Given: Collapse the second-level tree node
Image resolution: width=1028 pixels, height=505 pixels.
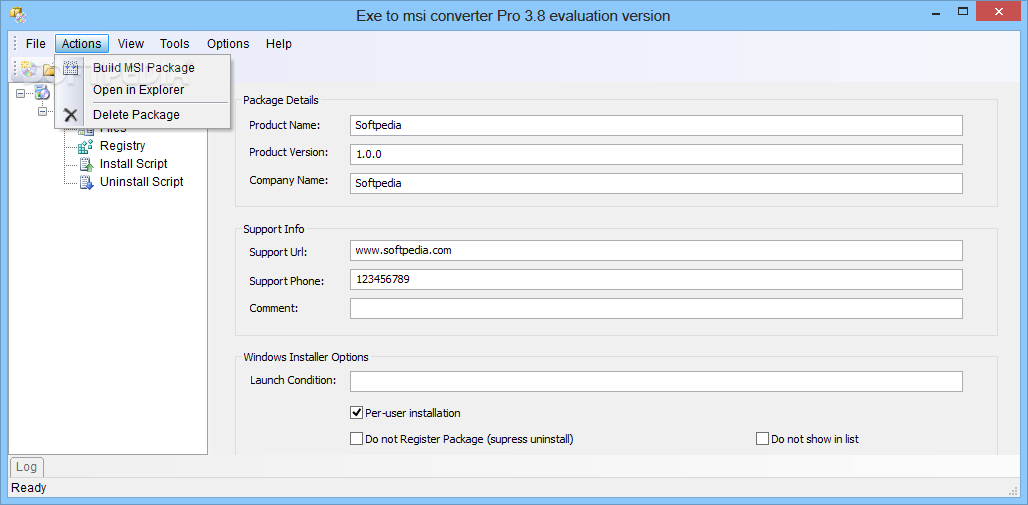Looking at the screenshot, I should (42, 111).
